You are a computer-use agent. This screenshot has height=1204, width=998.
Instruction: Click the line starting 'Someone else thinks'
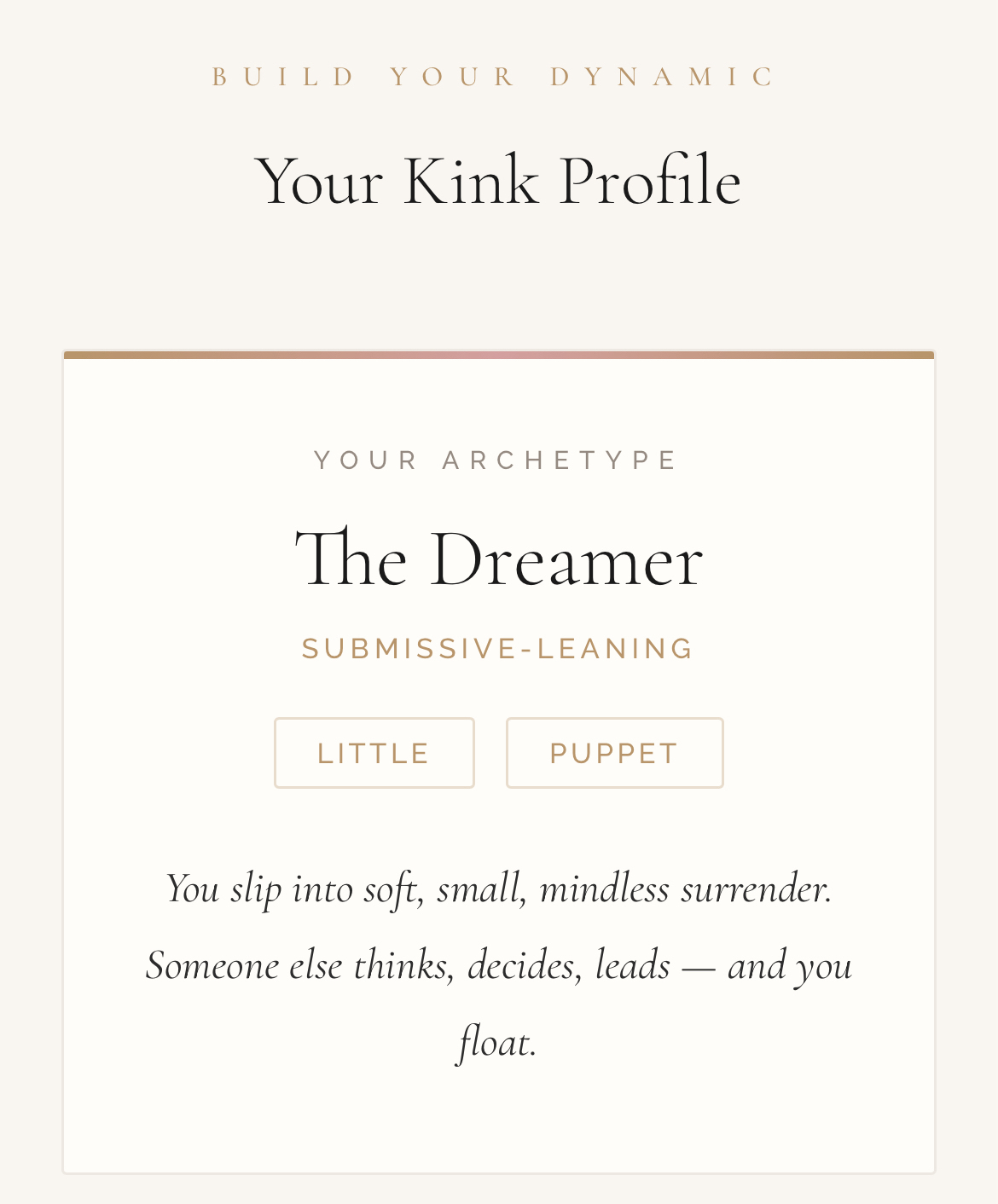pyautogui.click(x=498, y=965)
